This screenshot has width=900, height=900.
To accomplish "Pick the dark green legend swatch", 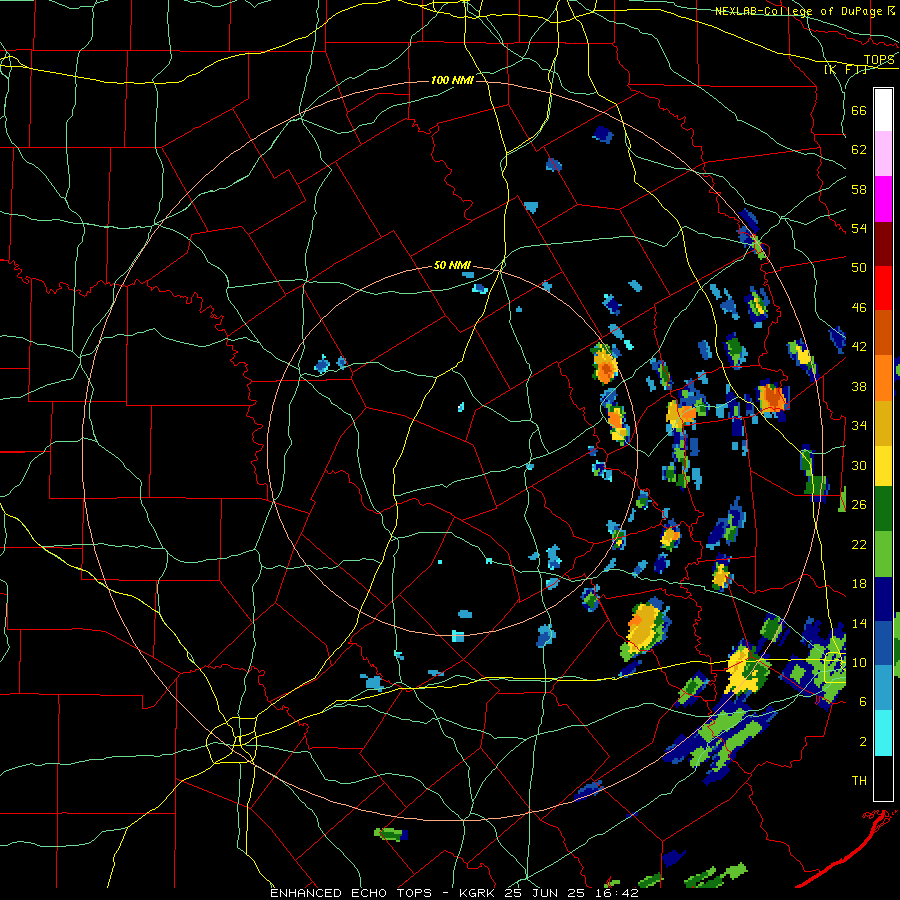I will pos(883,509).
